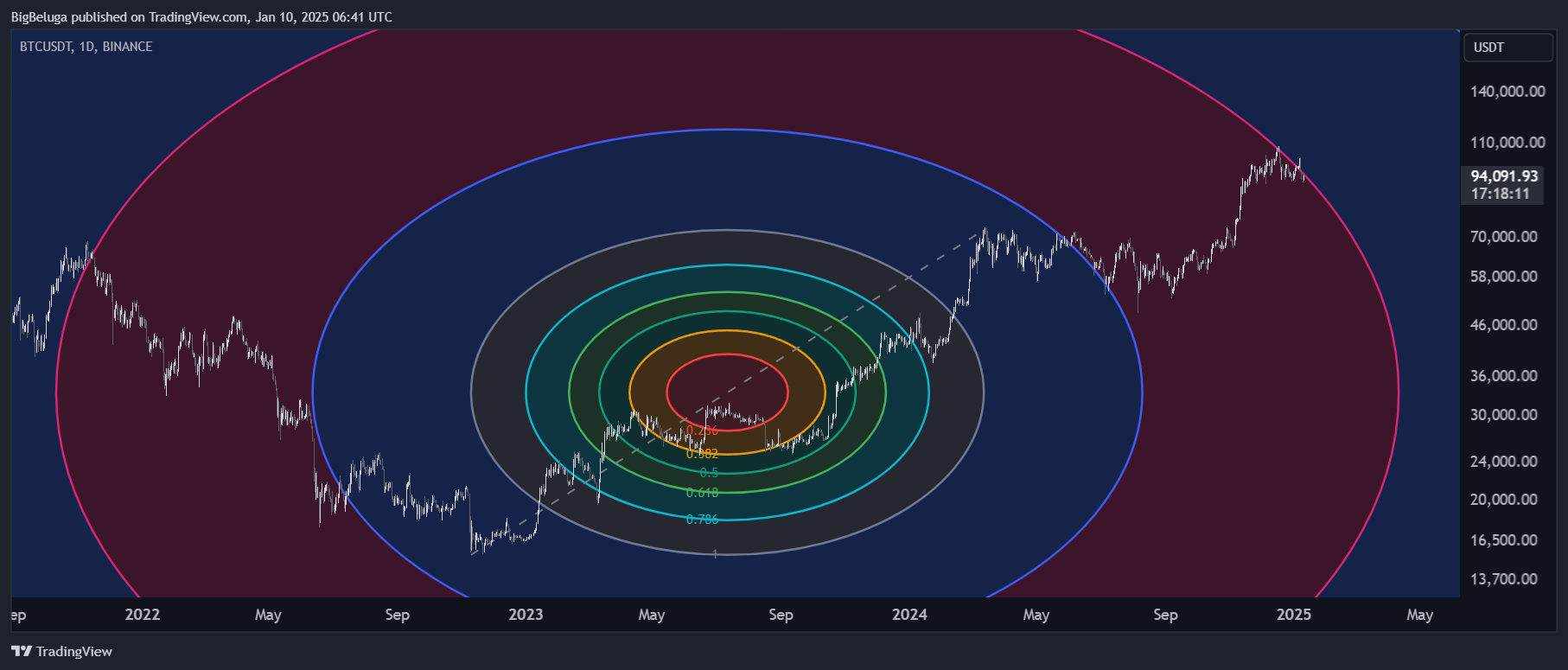Click the BTCUSDT, 1D, BINANCE symbol label

(x=86, y=47)
